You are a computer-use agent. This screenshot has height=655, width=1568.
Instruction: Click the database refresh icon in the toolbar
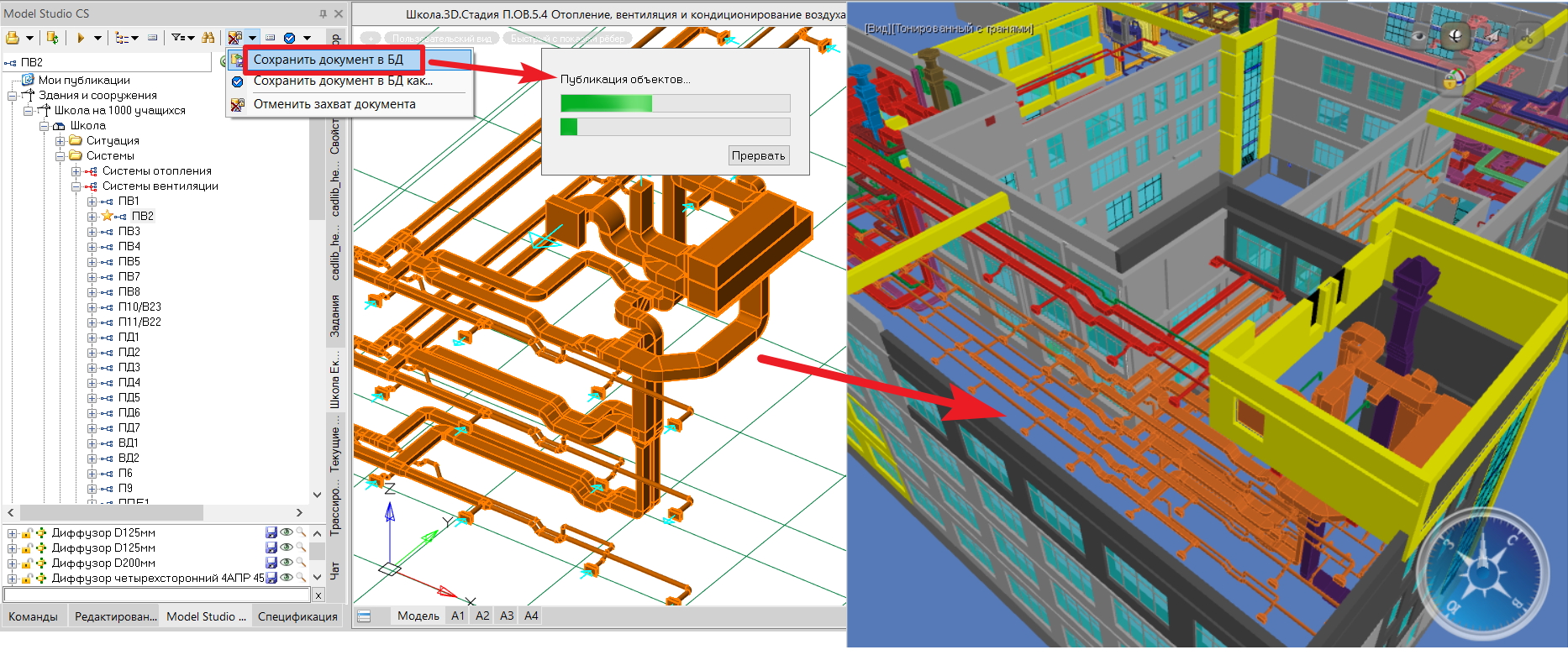point(52,38)
